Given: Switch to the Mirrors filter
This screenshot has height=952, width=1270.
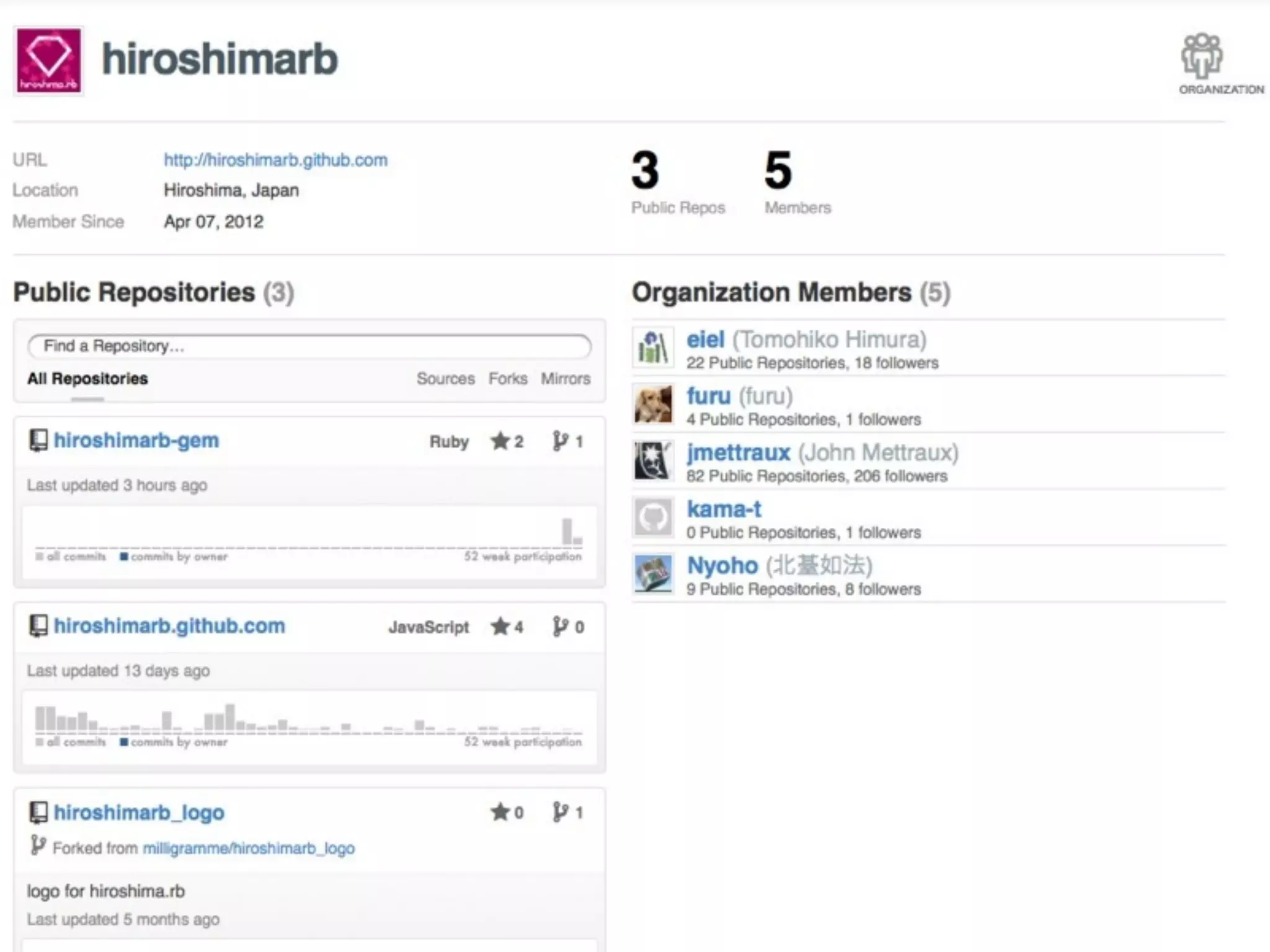Looking at the screenshot, I should tap(565, 379).
